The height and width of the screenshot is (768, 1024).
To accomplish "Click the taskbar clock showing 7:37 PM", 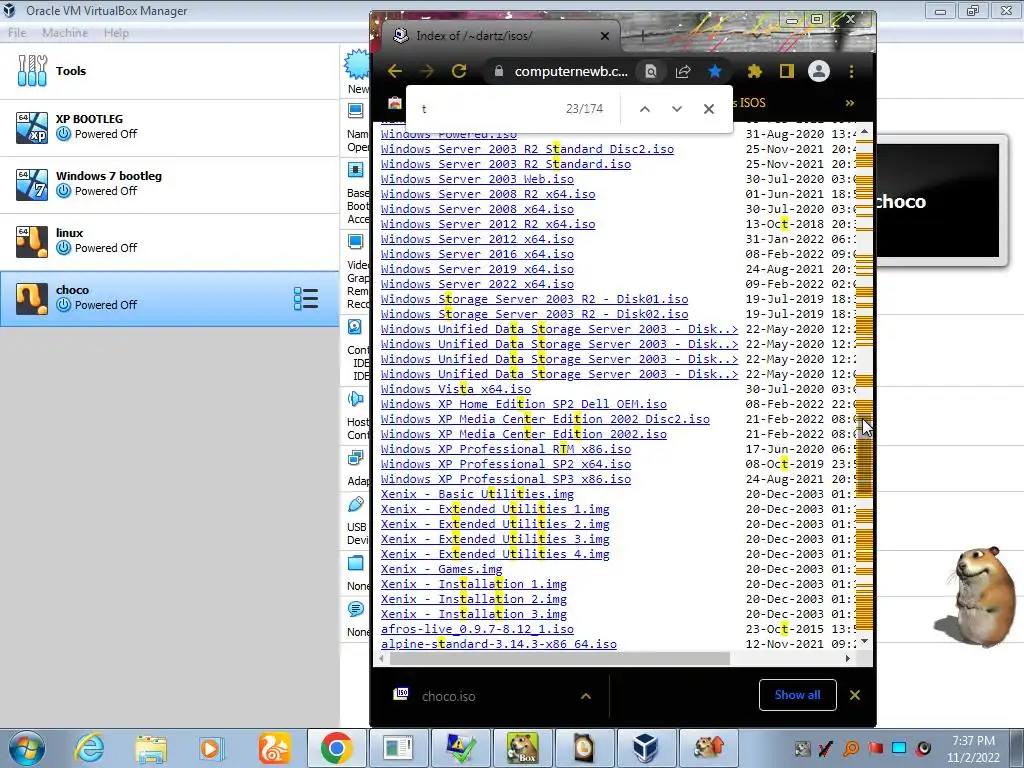I will pos(973,748).
